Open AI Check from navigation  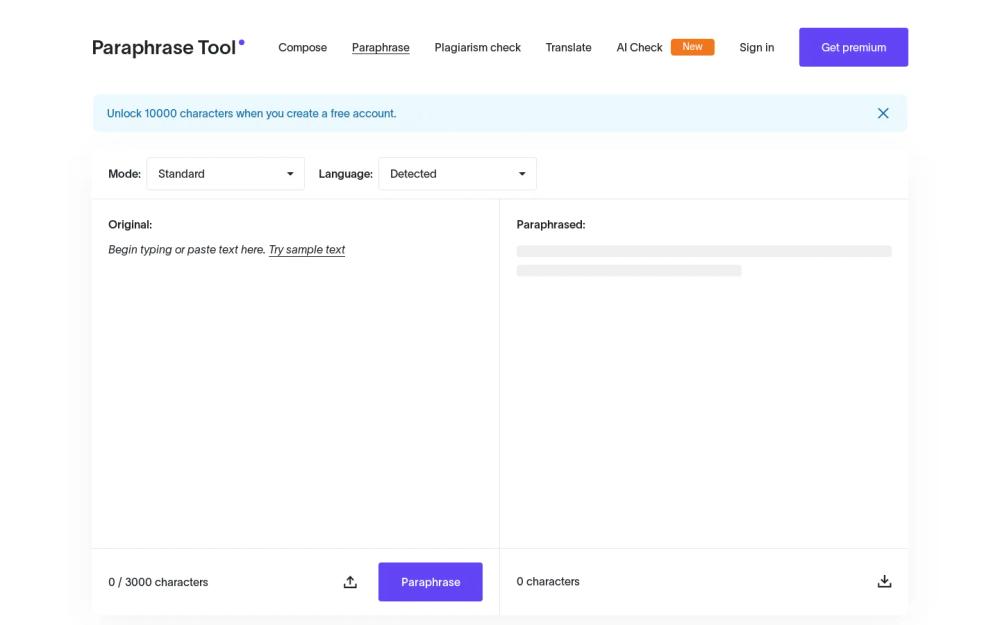(639, 47)
